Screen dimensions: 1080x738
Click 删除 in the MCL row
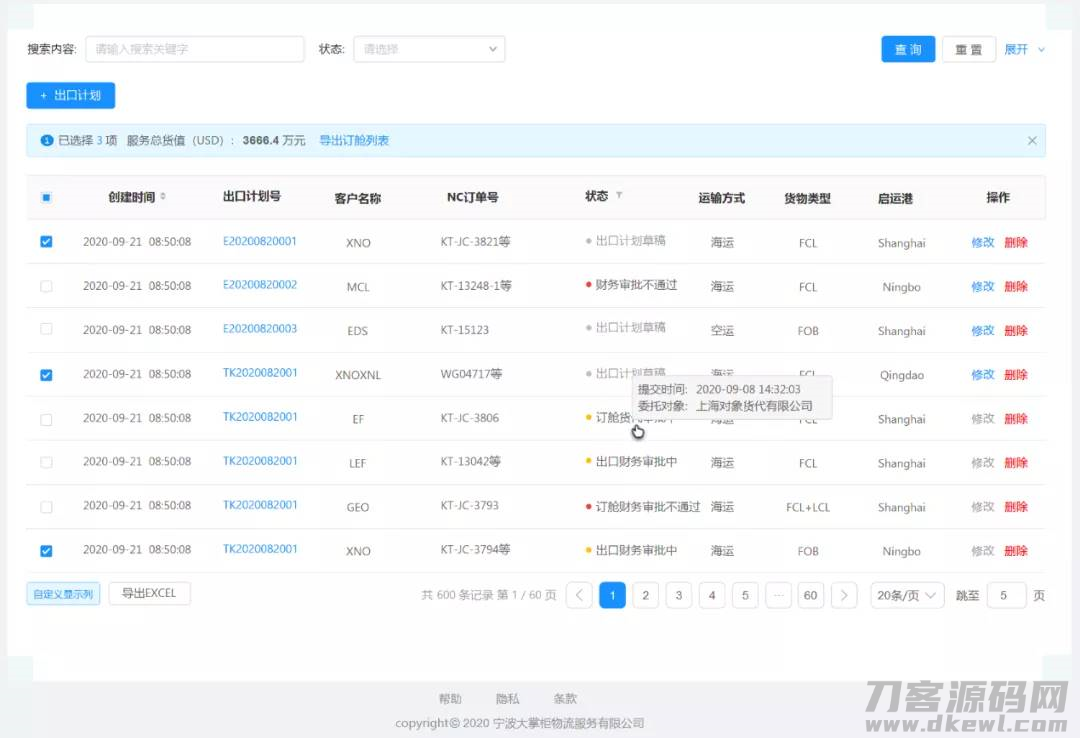tap(1016, 287)
